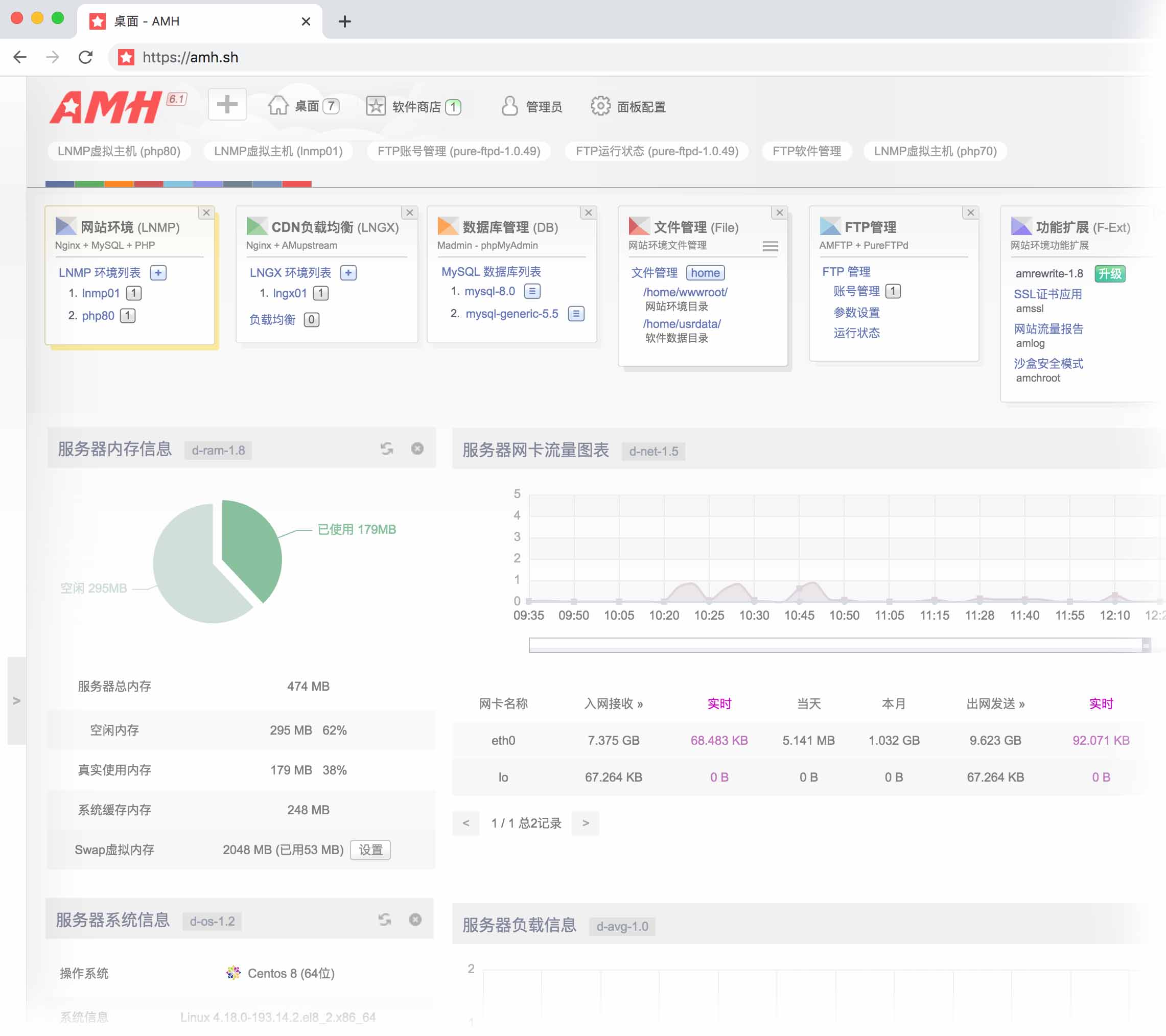Switch to LNMP虚拟主机 (lnmp01) tab
This screenshot has height=1036, width=1166.
click(x=278, y=151)
